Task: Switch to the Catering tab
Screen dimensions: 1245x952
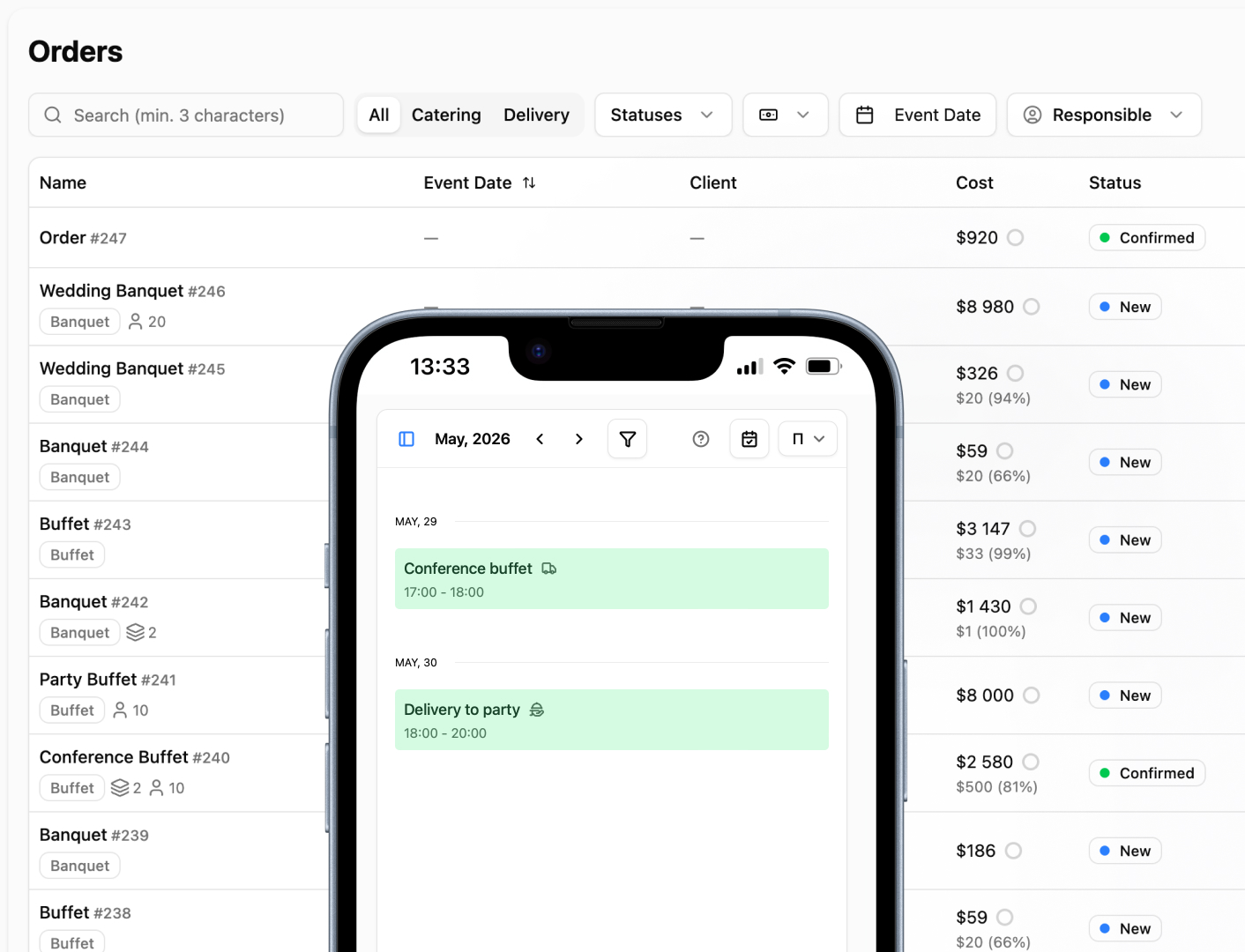Action: pos(446,115)
